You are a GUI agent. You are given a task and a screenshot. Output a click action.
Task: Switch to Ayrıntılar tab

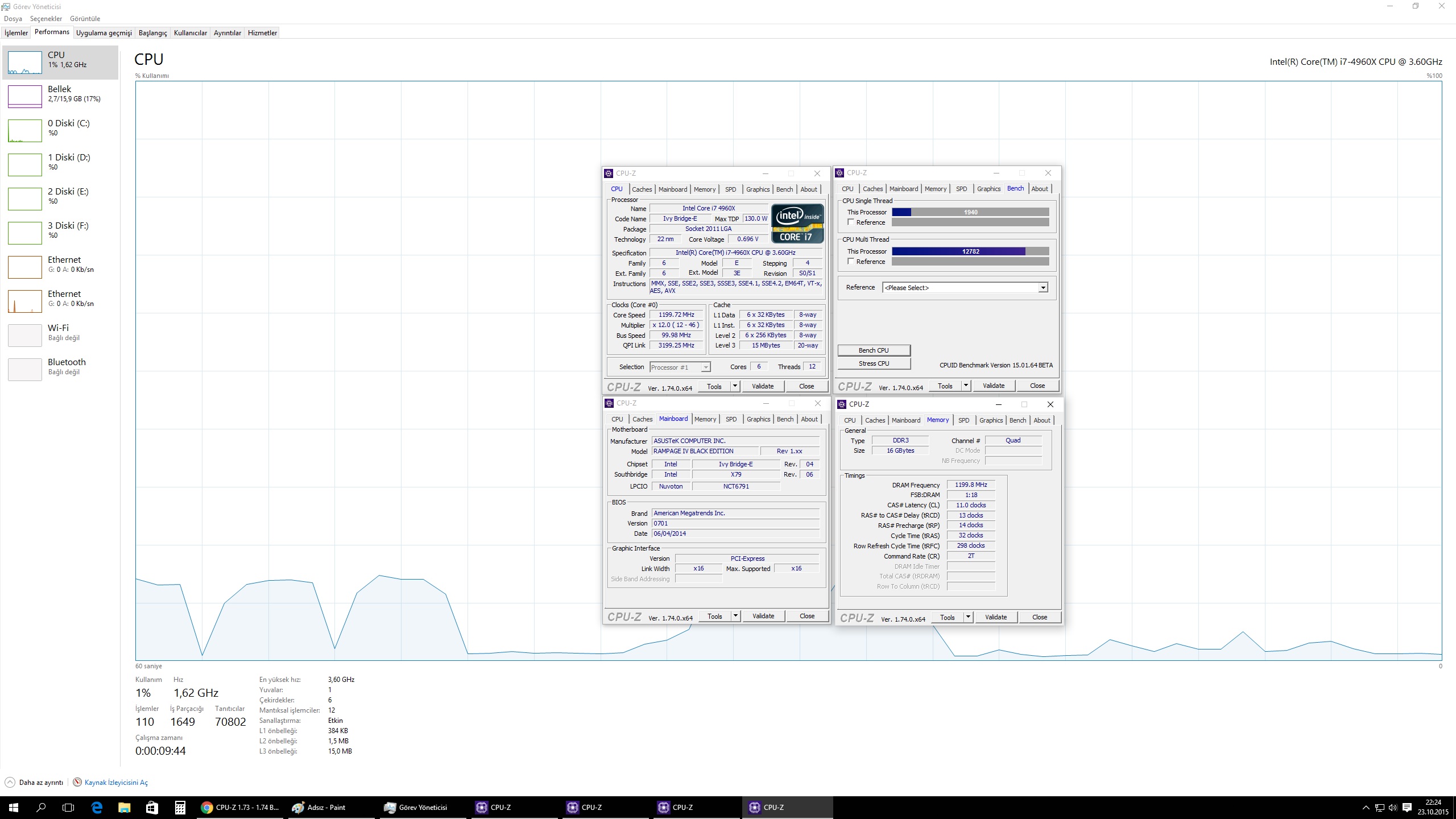click(x=227, y=33)
